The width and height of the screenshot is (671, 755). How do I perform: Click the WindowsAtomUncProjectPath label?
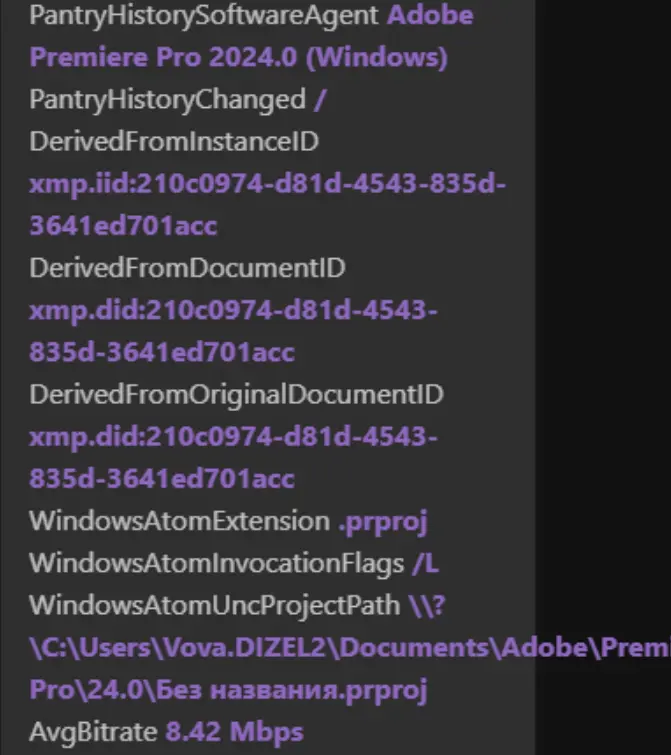[x=214, y=606]
